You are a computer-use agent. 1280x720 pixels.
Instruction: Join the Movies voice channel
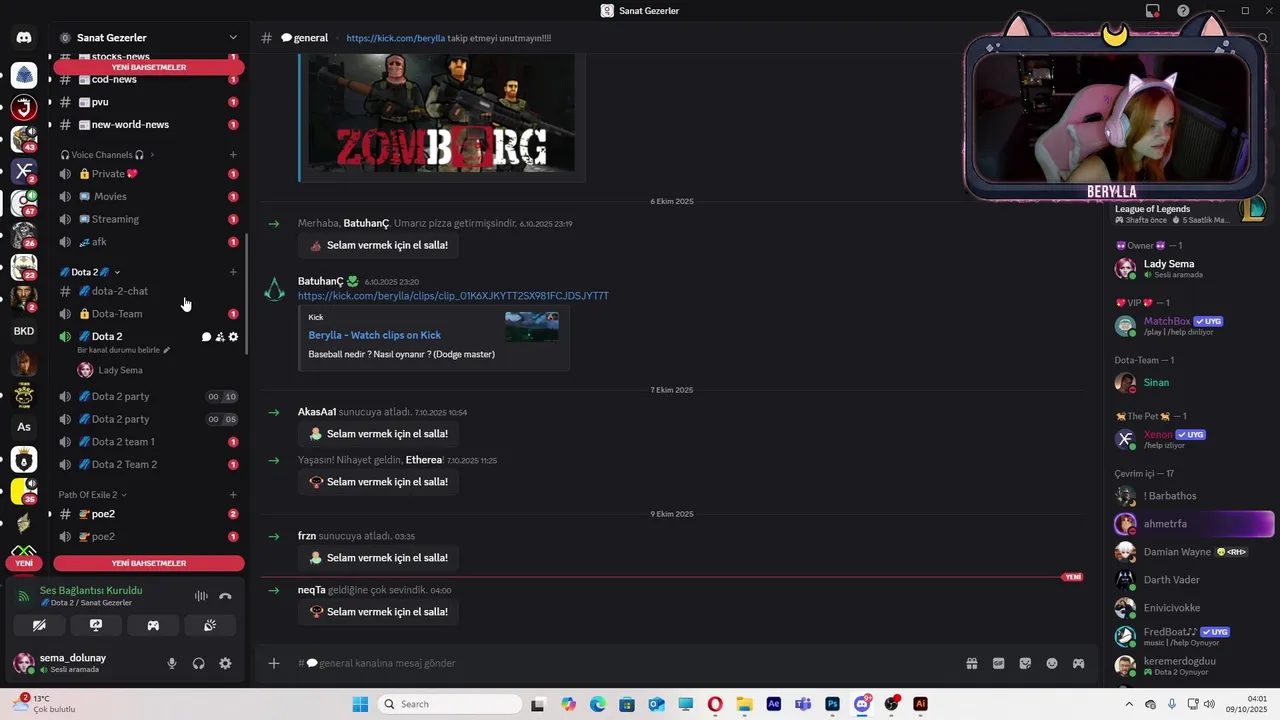[149, 196]
